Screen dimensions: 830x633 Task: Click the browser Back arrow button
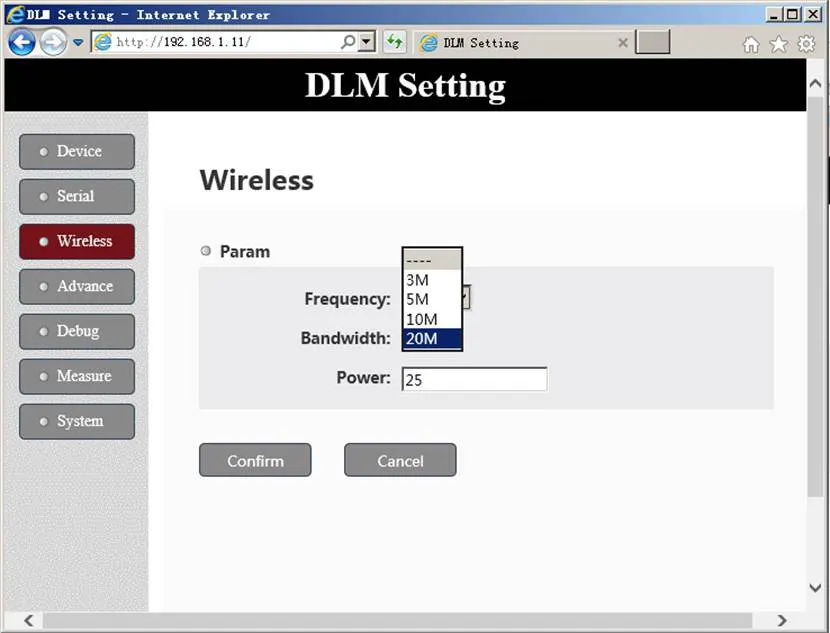point(22,42)
